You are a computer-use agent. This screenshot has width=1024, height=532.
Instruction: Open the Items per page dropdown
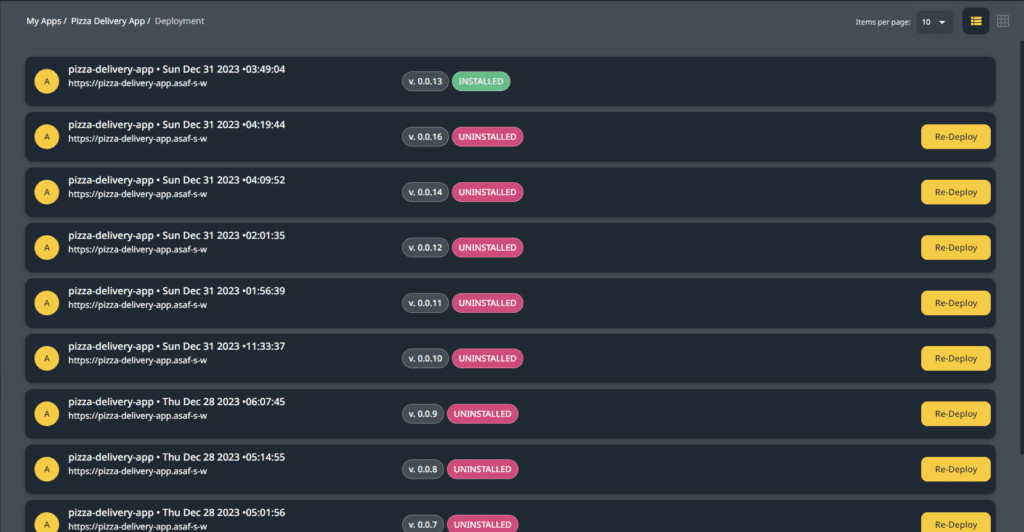pos(934,22)
